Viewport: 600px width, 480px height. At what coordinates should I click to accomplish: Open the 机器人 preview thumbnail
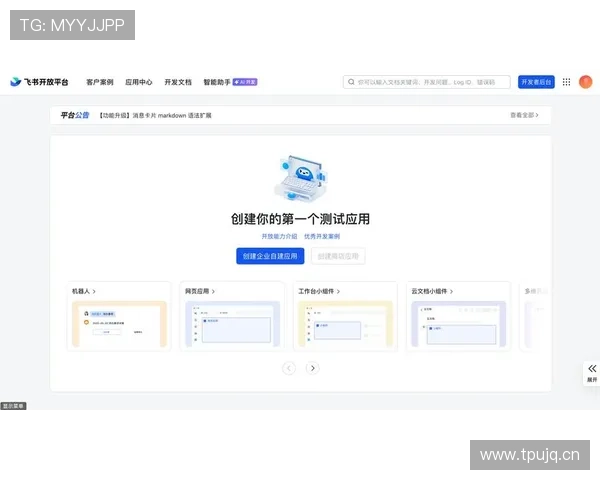(x=119, y=324)
